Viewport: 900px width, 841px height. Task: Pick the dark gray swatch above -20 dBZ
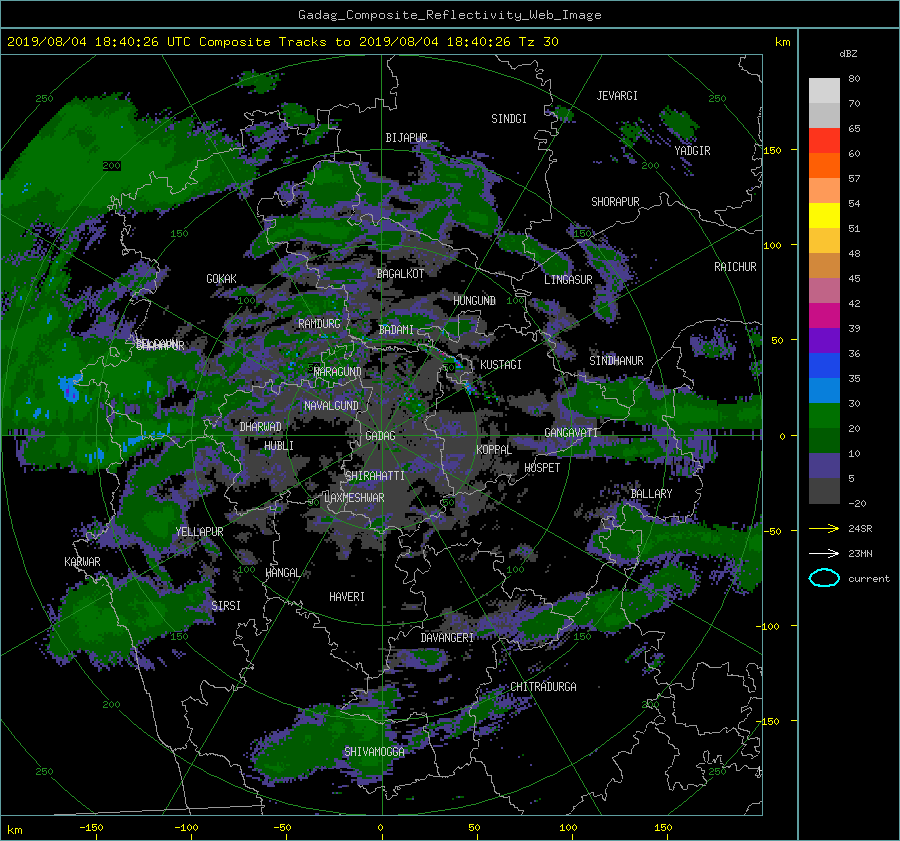[824, 491]
